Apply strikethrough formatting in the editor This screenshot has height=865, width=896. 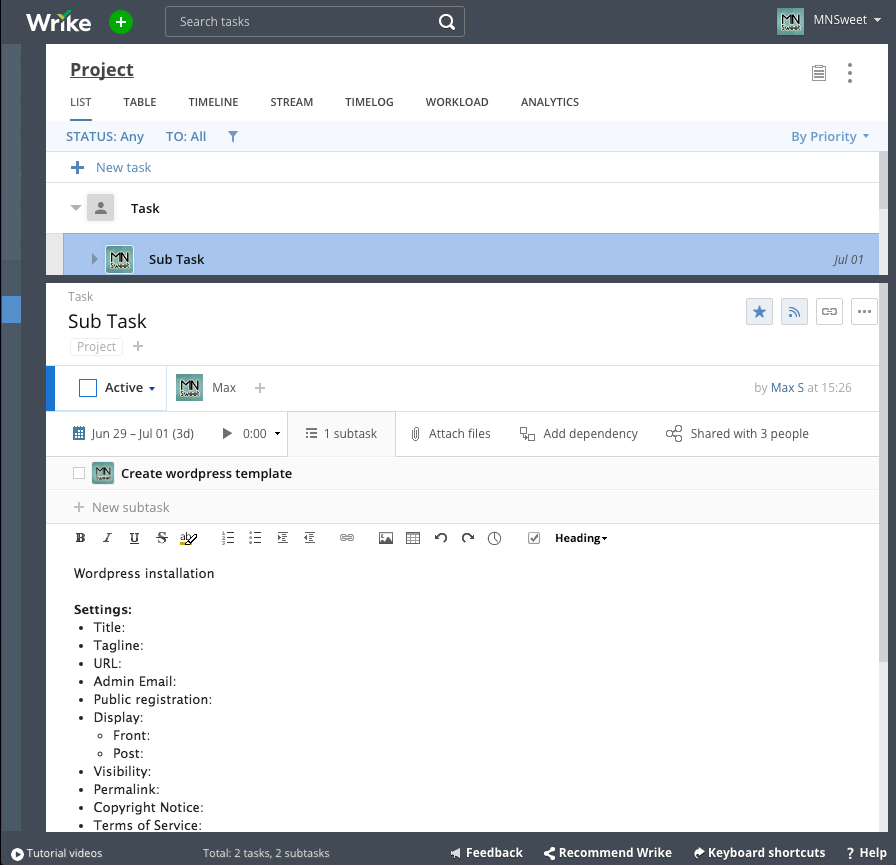(162, 538)
